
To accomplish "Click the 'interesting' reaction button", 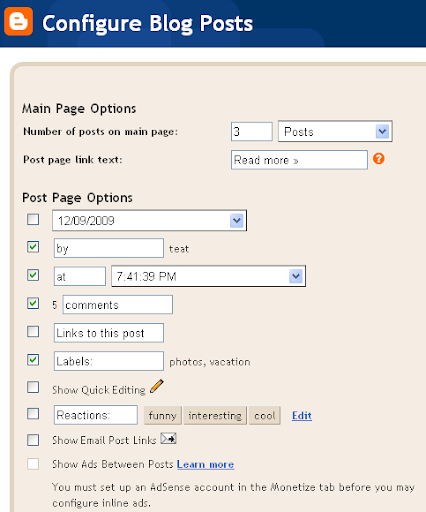I will pos(215,415).
